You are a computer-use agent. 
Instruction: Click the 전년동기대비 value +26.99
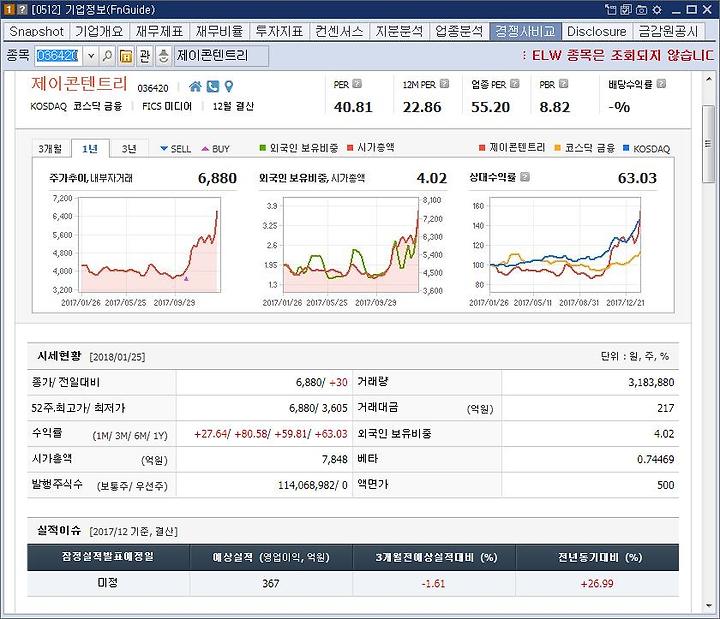597,583
